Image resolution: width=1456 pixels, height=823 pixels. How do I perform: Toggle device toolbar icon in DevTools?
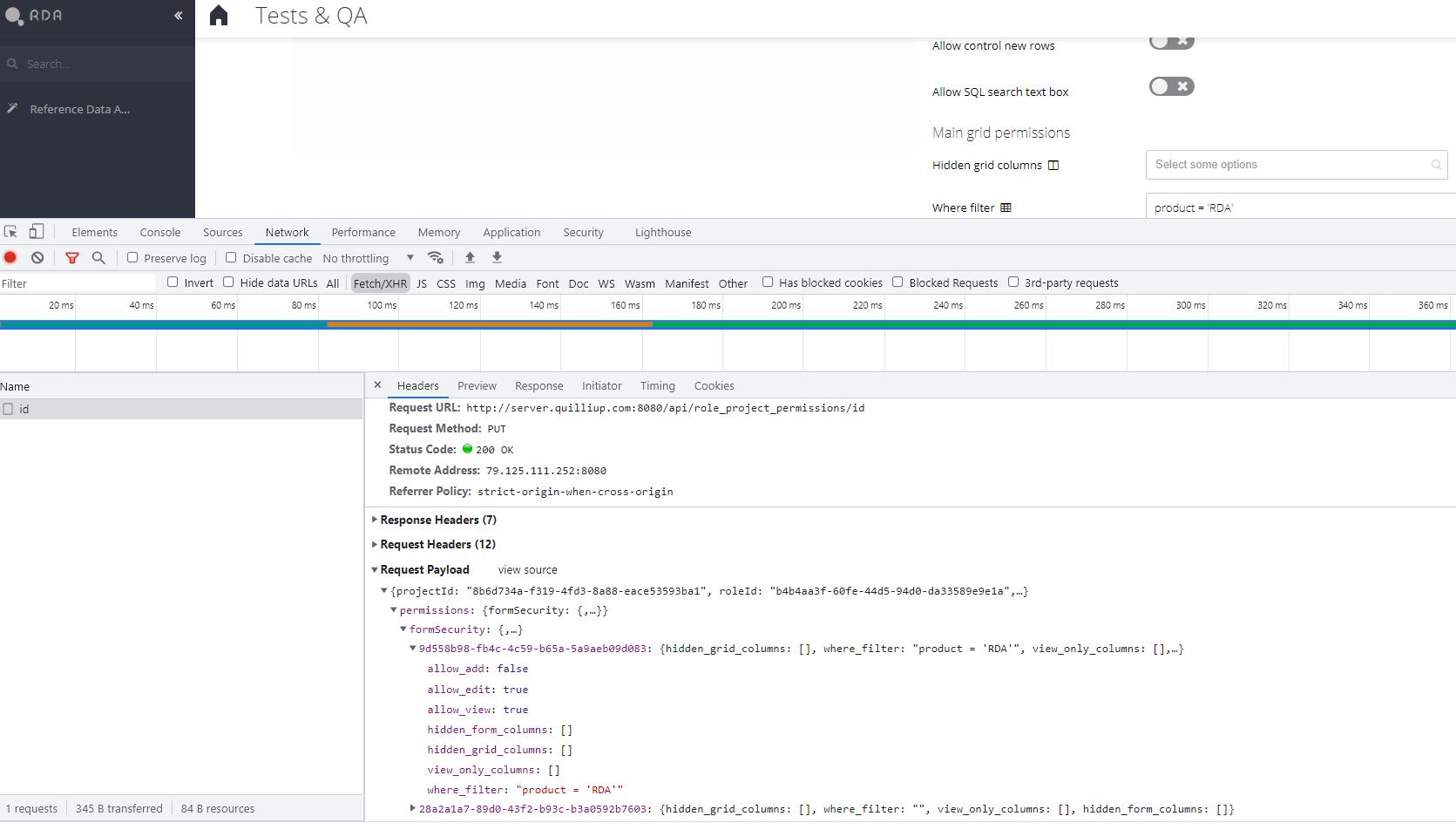37,232
